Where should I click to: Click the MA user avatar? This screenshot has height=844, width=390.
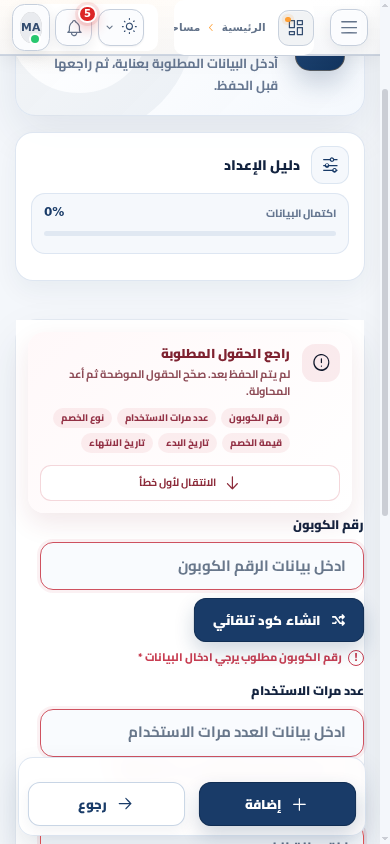[x=31, y=27]
